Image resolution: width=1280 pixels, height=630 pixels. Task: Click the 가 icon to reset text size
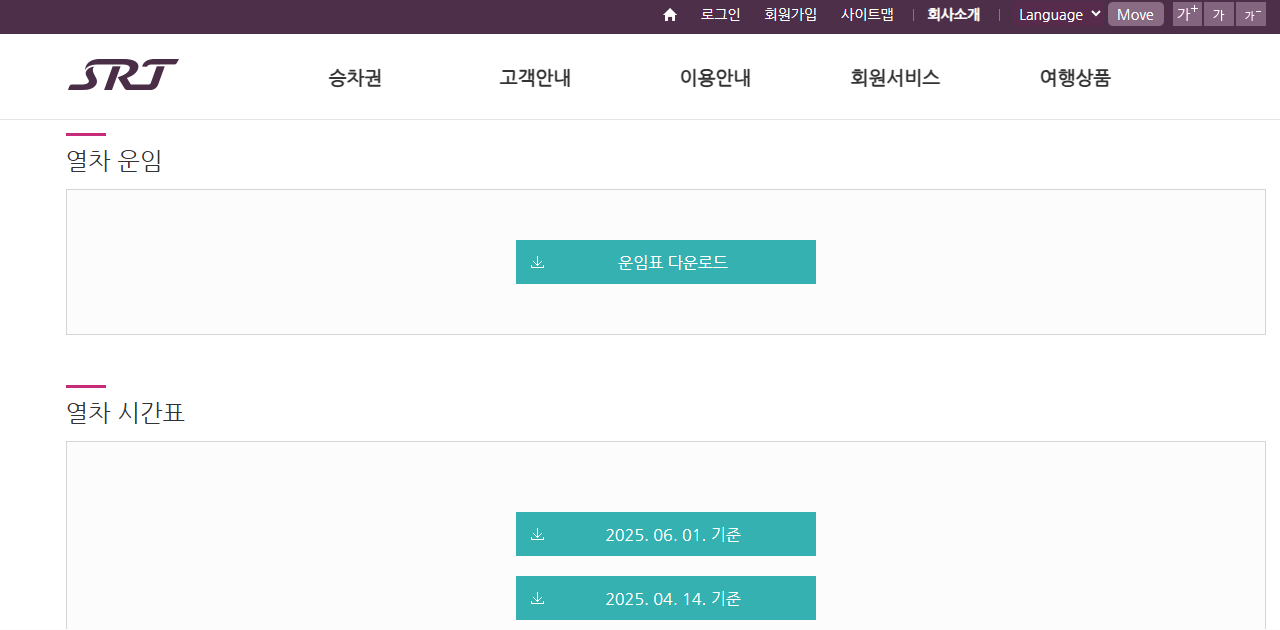[1218, 14]
